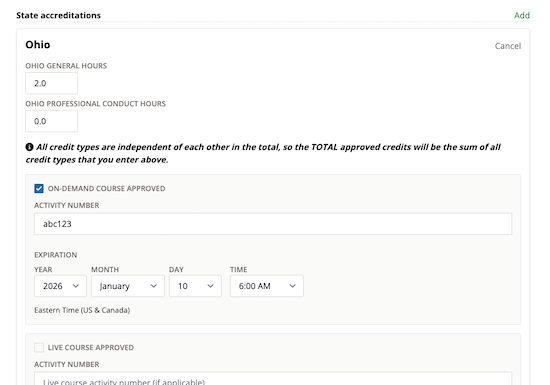550x385 pixels.
Task: Click the Eastern Time (US & Canada) text
Action: pos(82,310)
